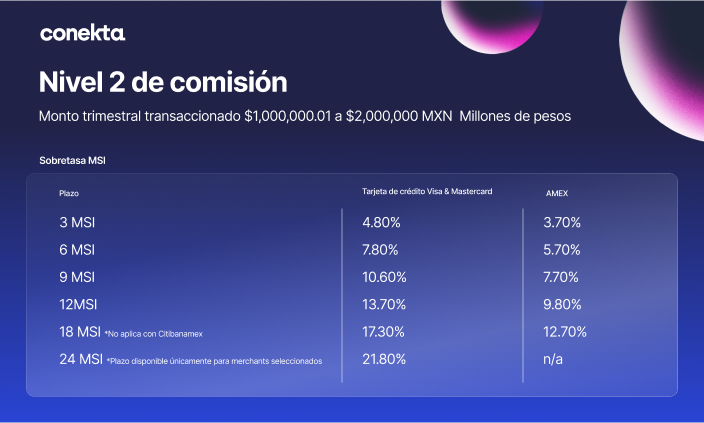Click the conekta logo
The height and width of the screenshot is (423, 704).
(82, 33)
